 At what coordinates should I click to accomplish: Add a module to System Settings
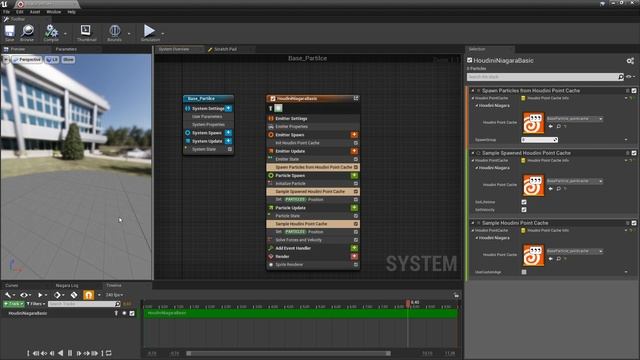[229, 108]
